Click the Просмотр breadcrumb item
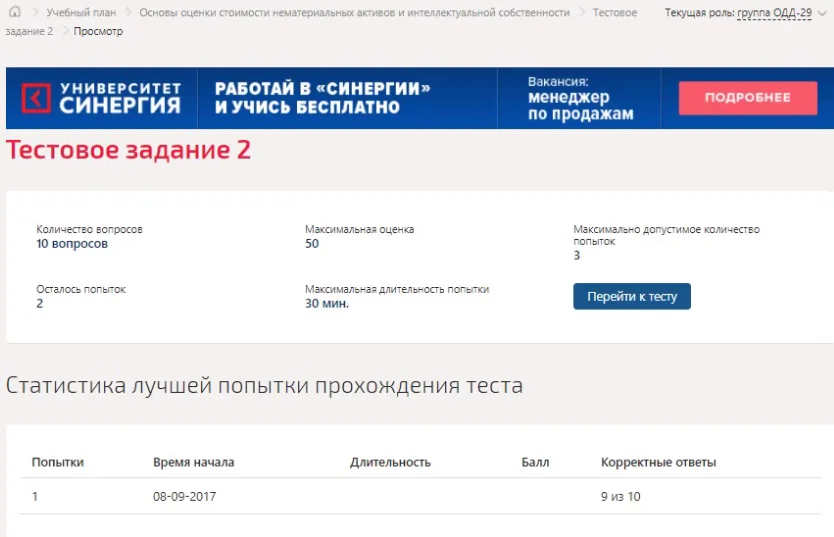The width and height of the screenshot is (834, 537). [x=98, y=31]
